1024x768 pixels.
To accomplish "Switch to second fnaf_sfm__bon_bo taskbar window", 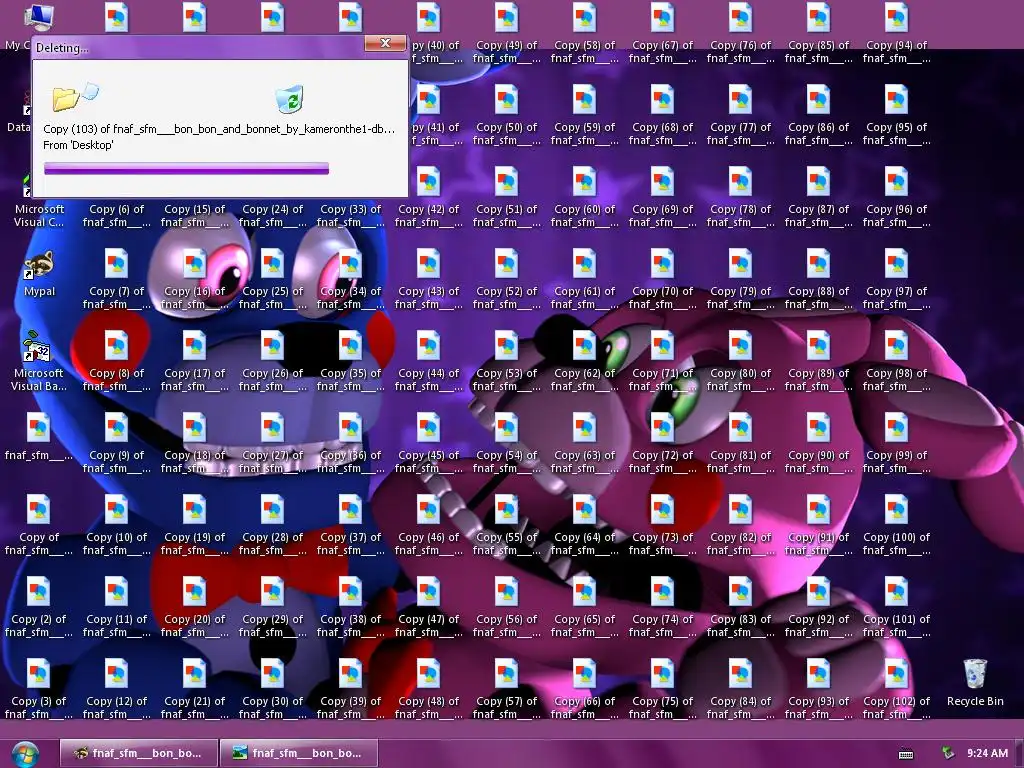I will coord(298,753).
